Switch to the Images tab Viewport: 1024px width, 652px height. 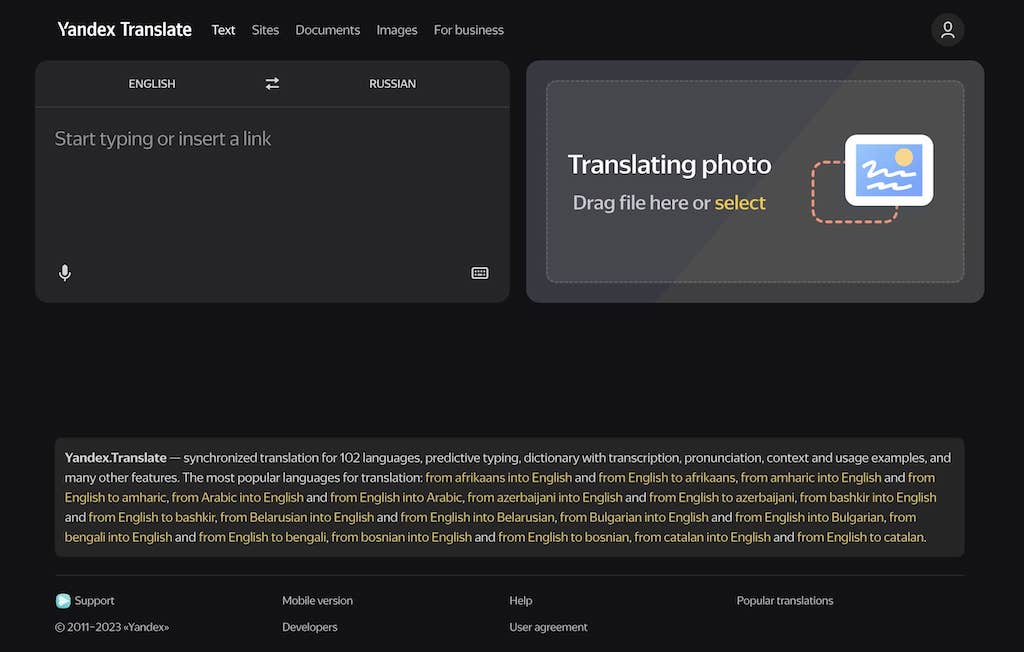tap(397, 30)
